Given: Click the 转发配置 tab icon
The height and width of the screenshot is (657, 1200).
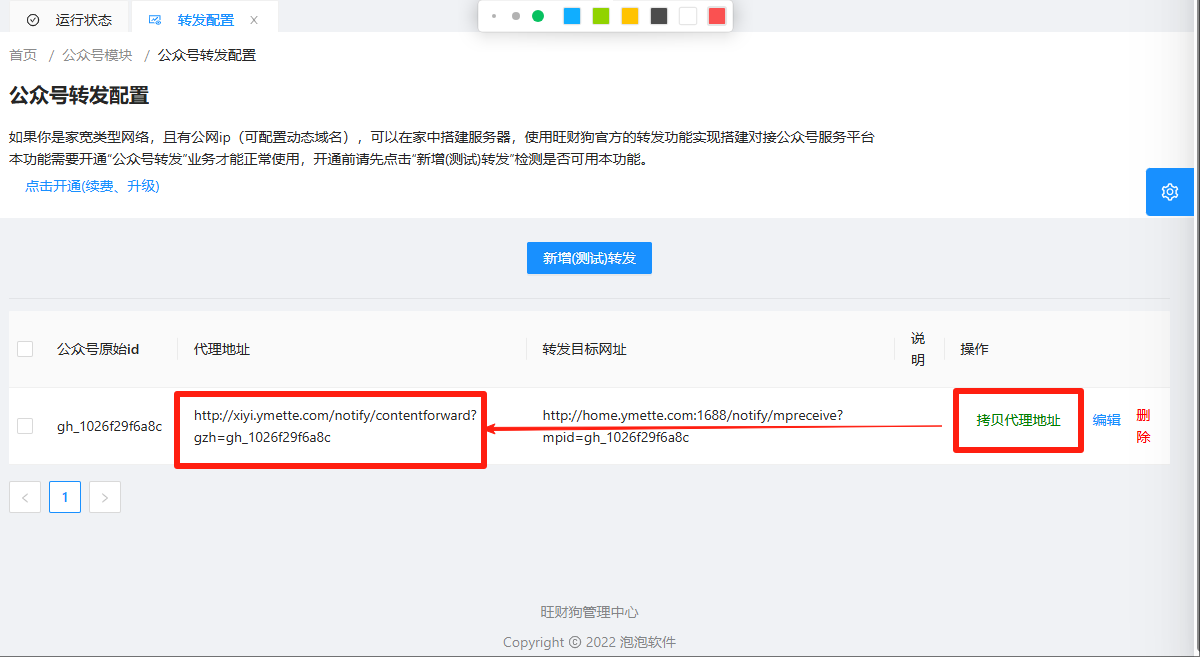Looking at the screenshot, I should pyautogui.click(x=154, y=20).
